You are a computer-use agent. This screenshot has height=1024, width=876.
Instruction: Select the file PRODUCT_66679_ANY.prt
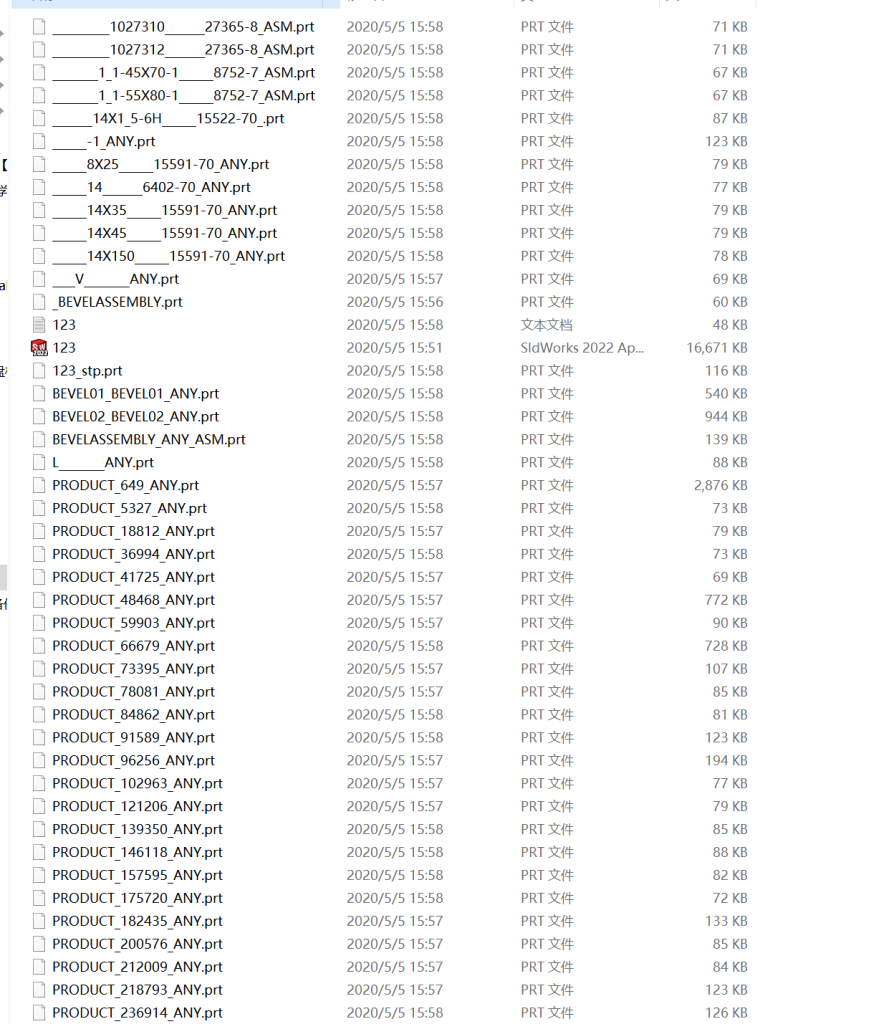133,646
